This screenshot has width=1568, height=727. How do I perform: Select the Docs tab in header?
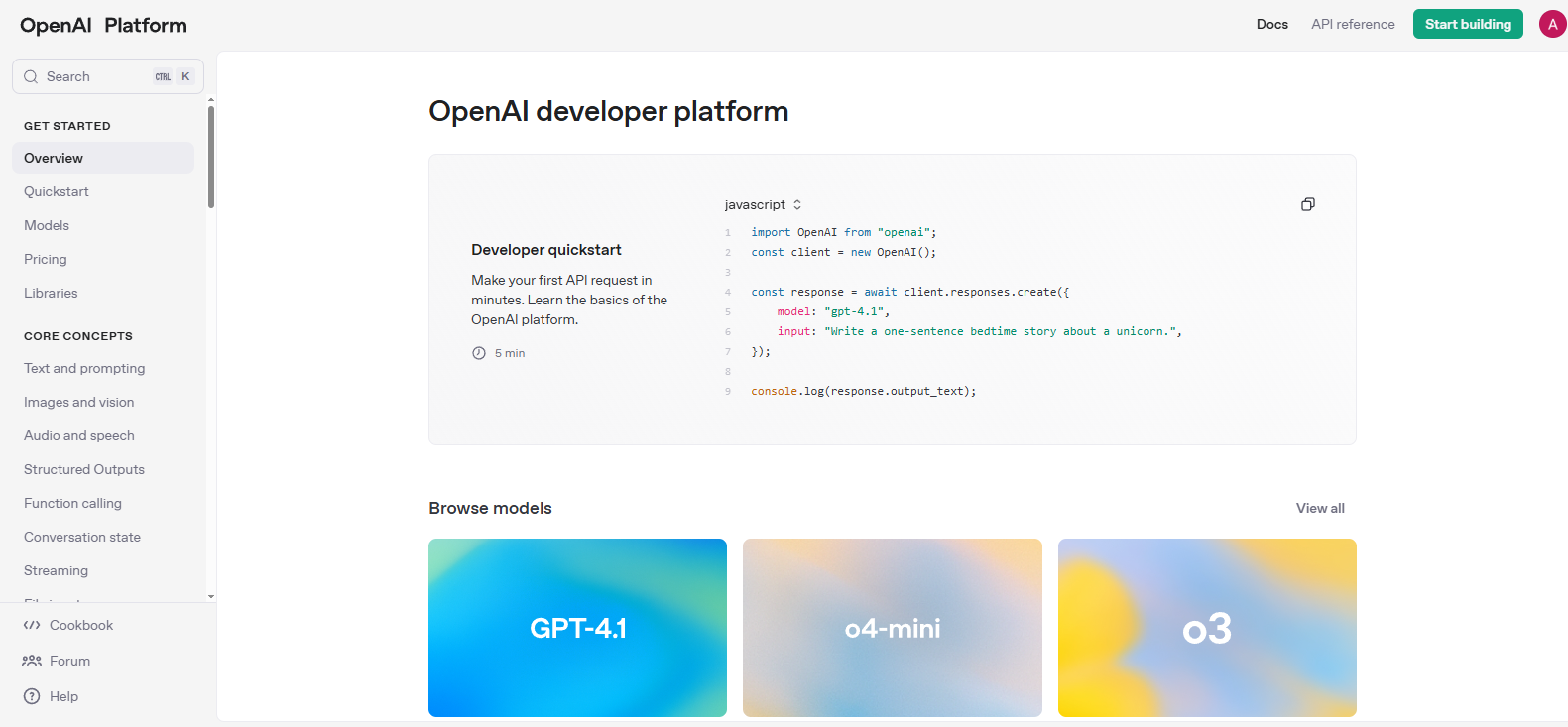1271,24
